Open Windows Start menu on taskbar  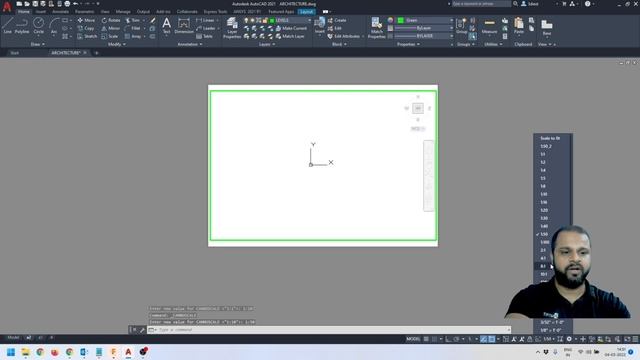[x=11, y=352]
